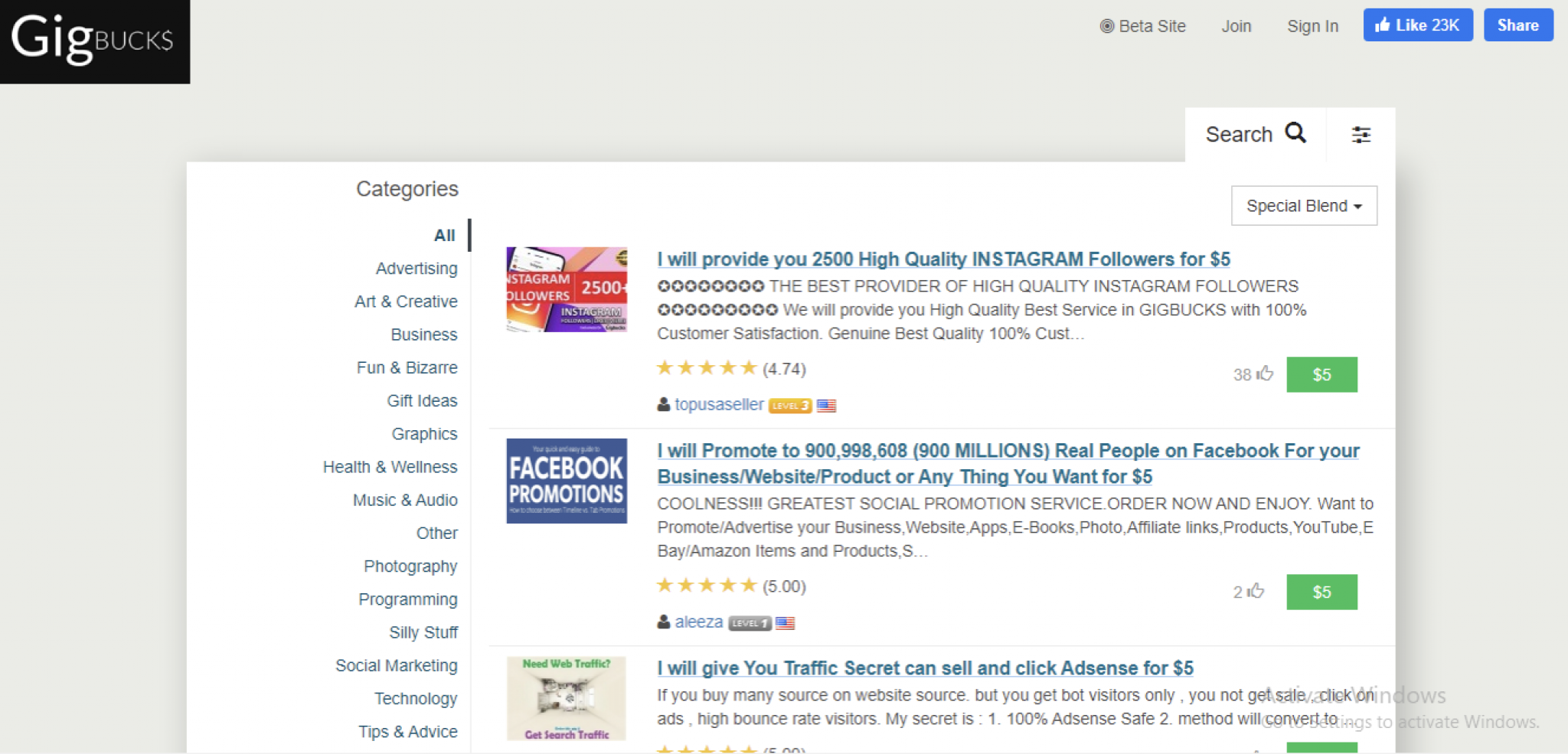Click the Like 23K Facebook button
This screenshot has height=754, width=1568.
[x=1417, y=24]
